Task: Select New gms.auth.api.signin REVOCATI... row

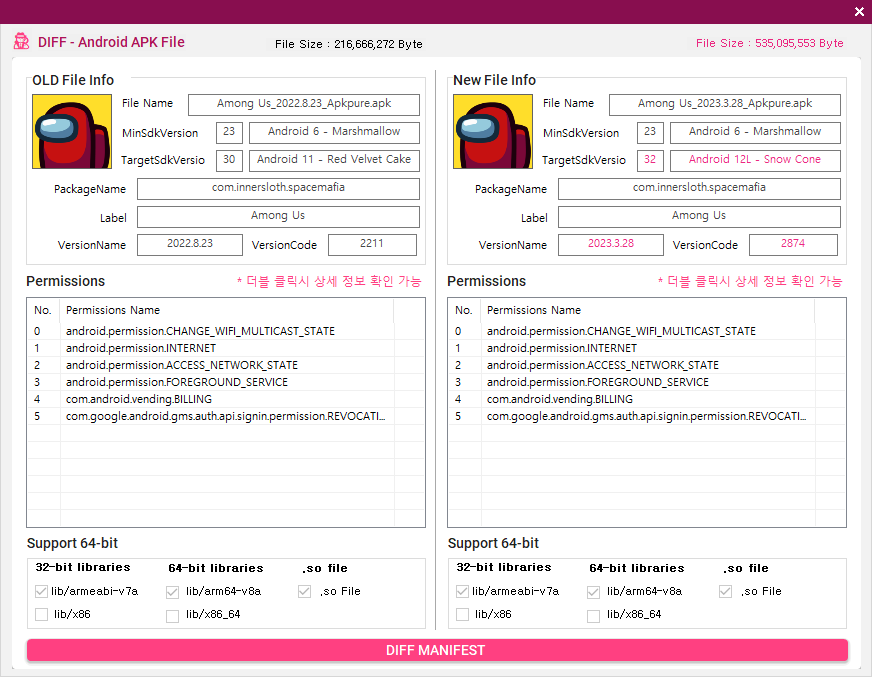Action: [x=647, y=416]
